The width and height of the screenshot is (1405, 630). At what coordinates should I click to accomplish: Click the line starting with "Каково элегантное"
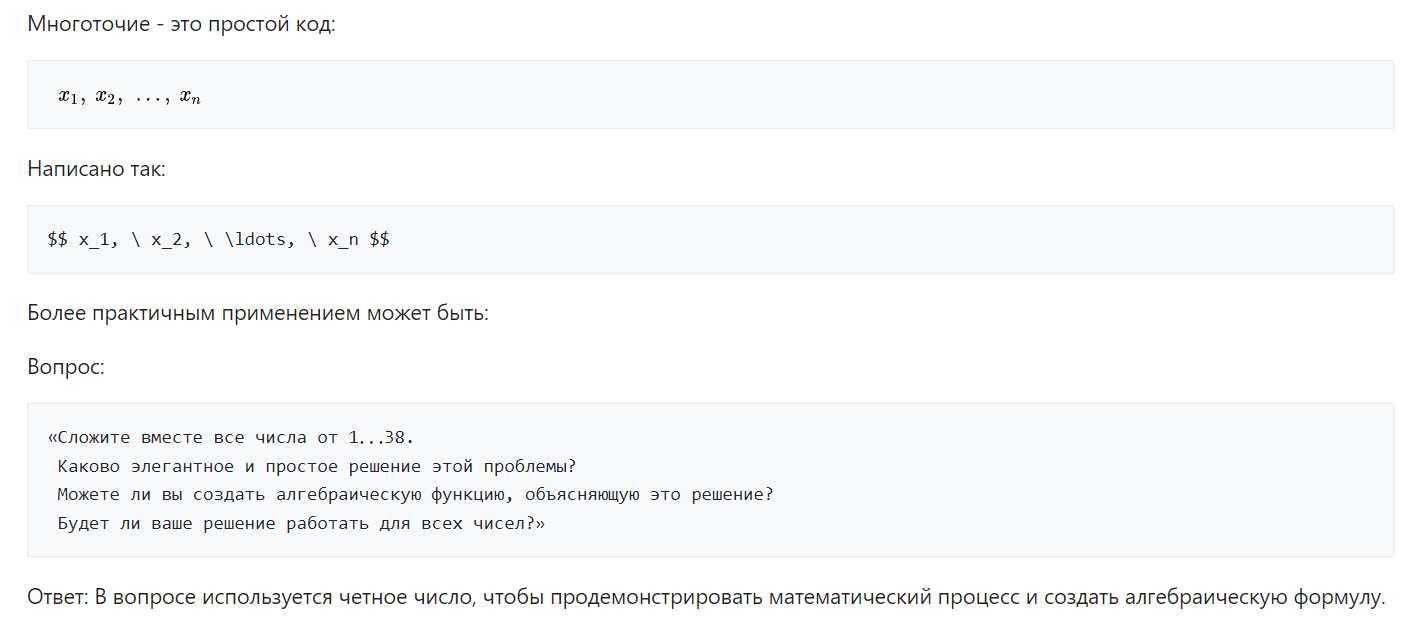(x=316, y=466)
